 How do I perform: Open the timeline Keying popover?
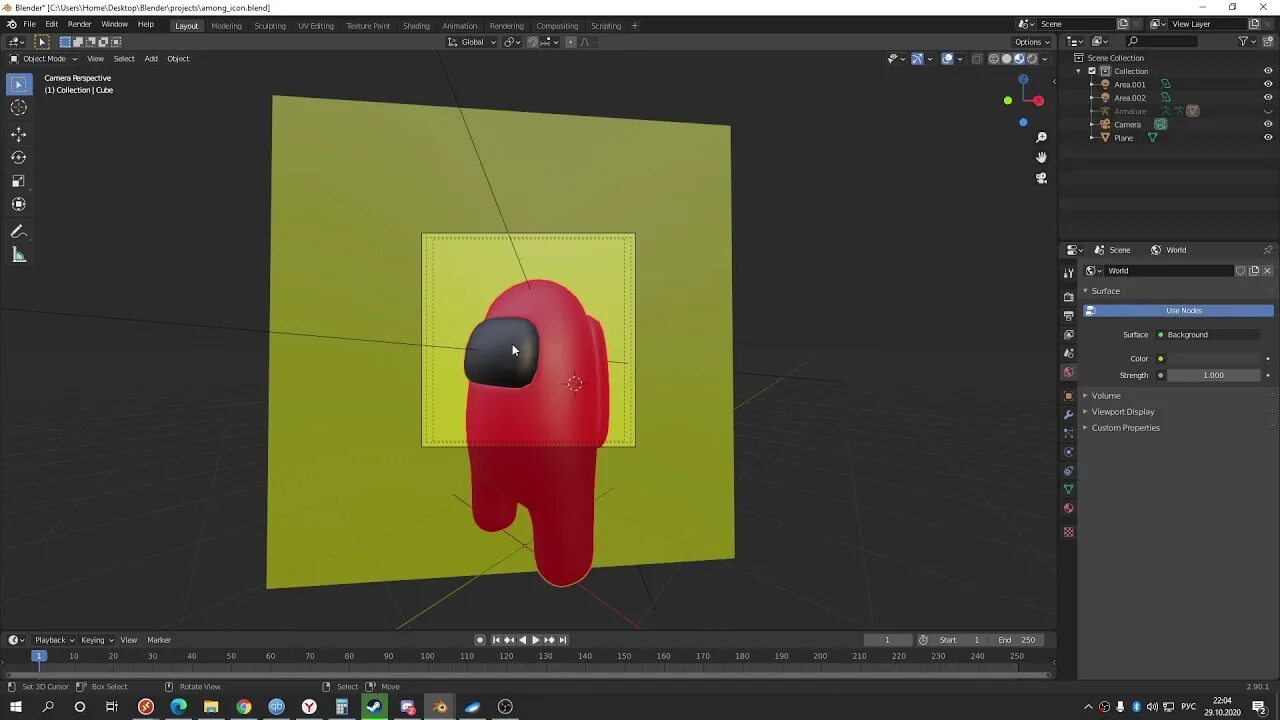[97, 640]
